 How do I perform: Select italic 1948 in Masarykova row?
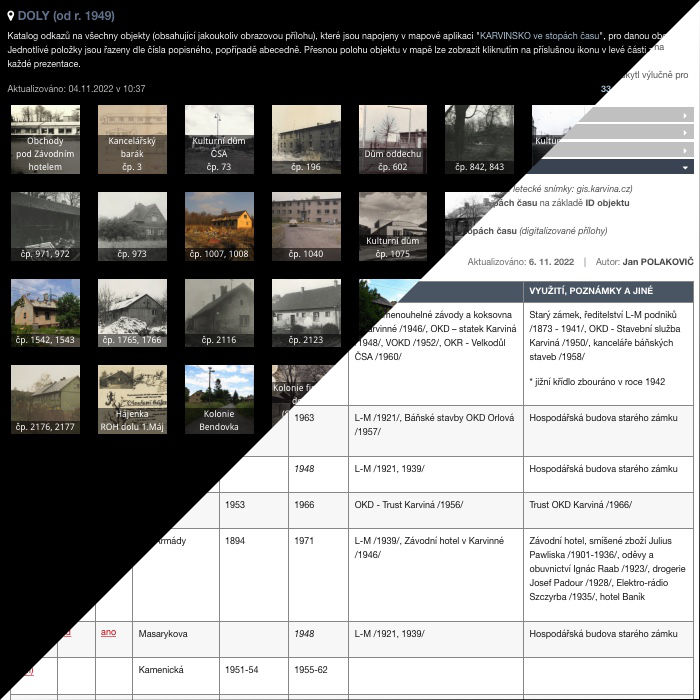pyautogui.click(x=304, y=634)
